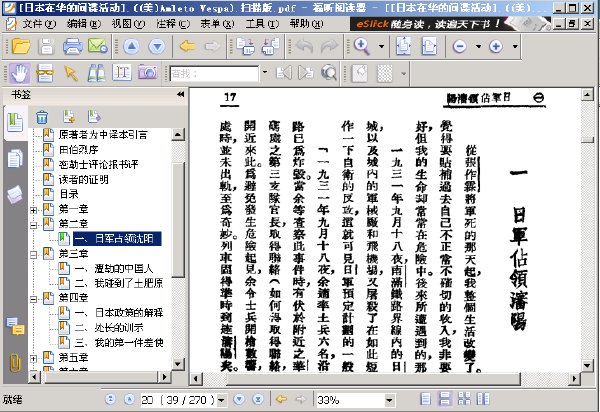Open the binoculars search tool
Viewport: 600px width, 412px height.
point(96,73)
